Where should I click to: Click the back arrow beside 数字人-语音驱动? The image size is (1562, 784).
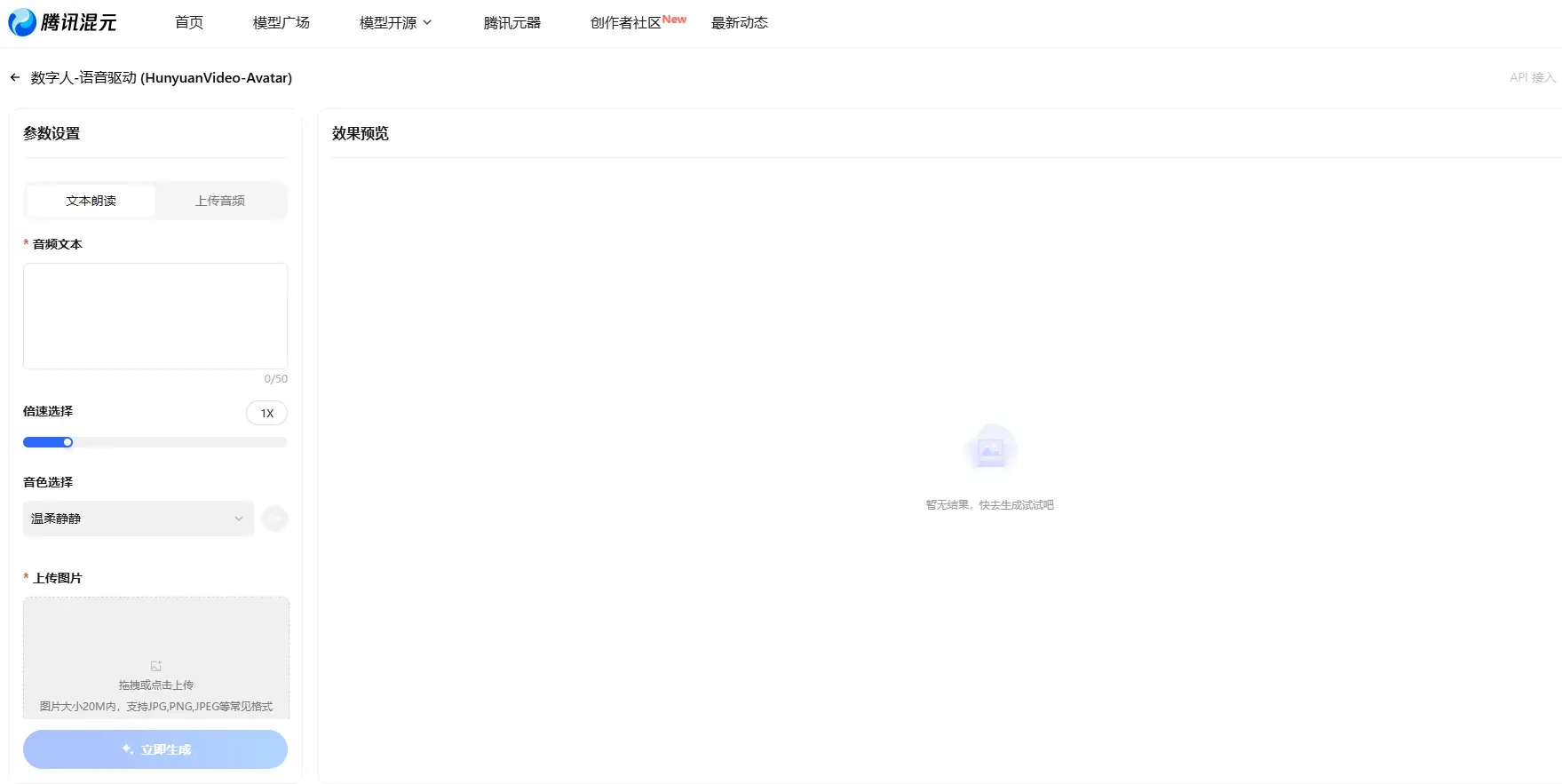[15, 78]
